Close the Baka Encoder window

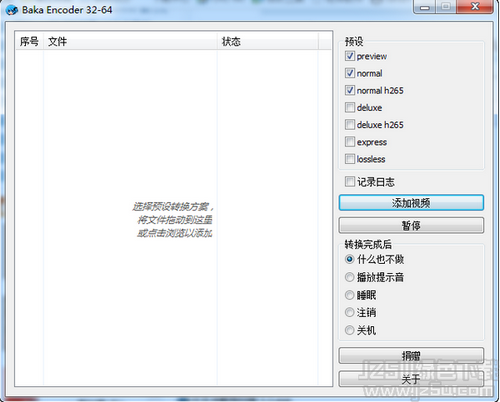point(475,7)
